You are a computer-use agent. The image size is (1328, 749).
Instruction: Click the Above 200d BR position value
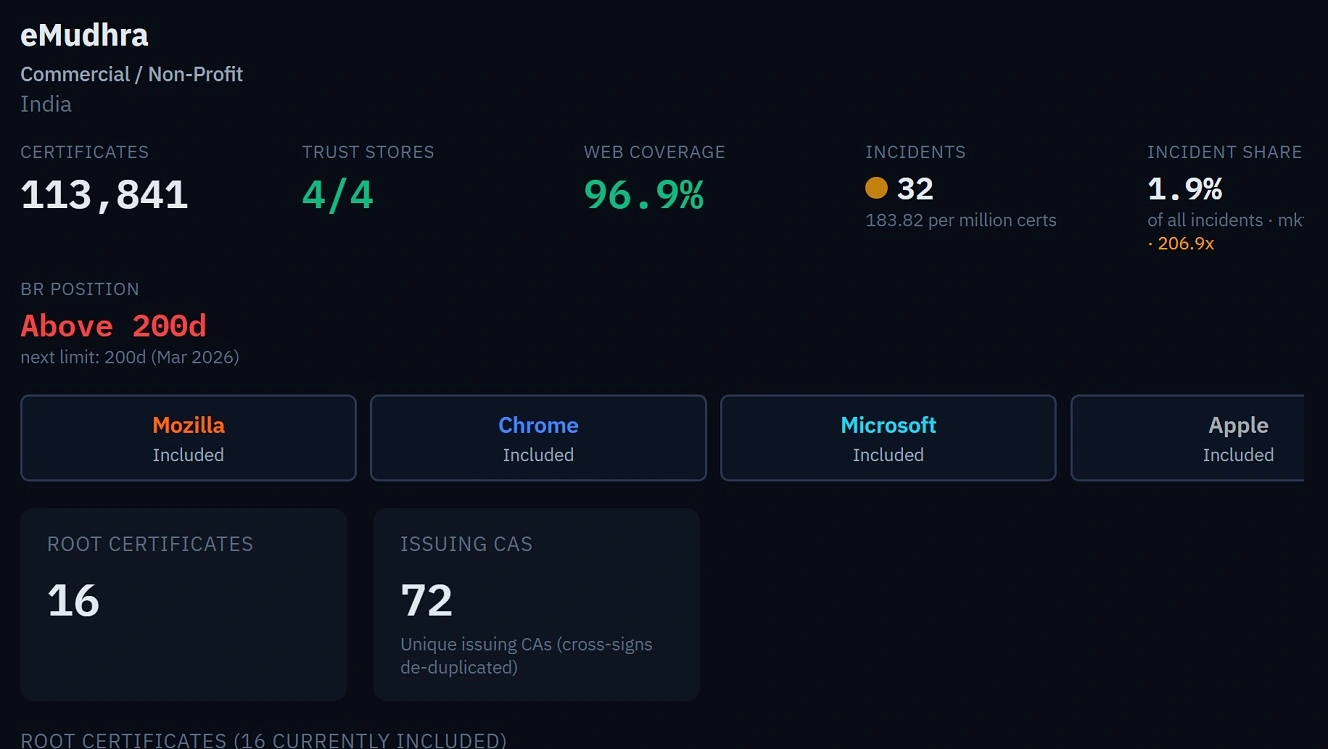coord(114,326)
